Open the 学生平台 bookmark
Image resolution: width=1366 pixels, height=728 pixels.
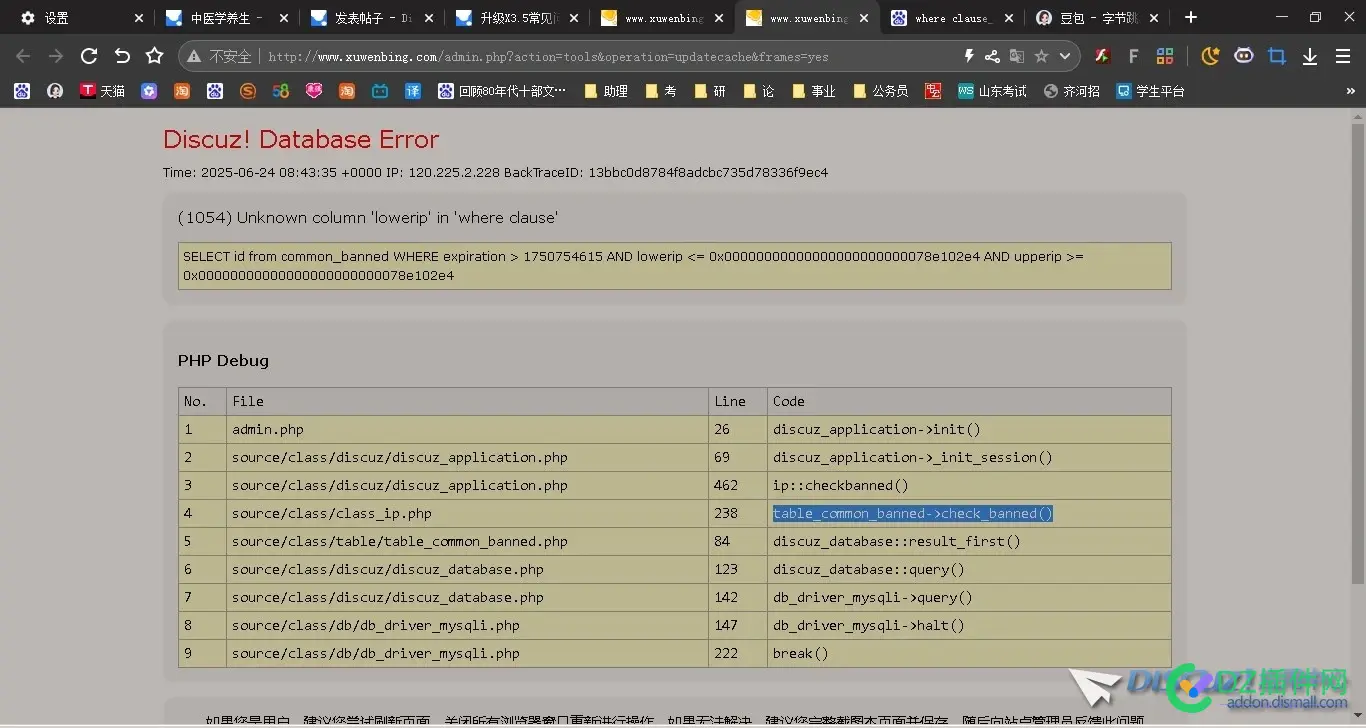[1150, 91]
